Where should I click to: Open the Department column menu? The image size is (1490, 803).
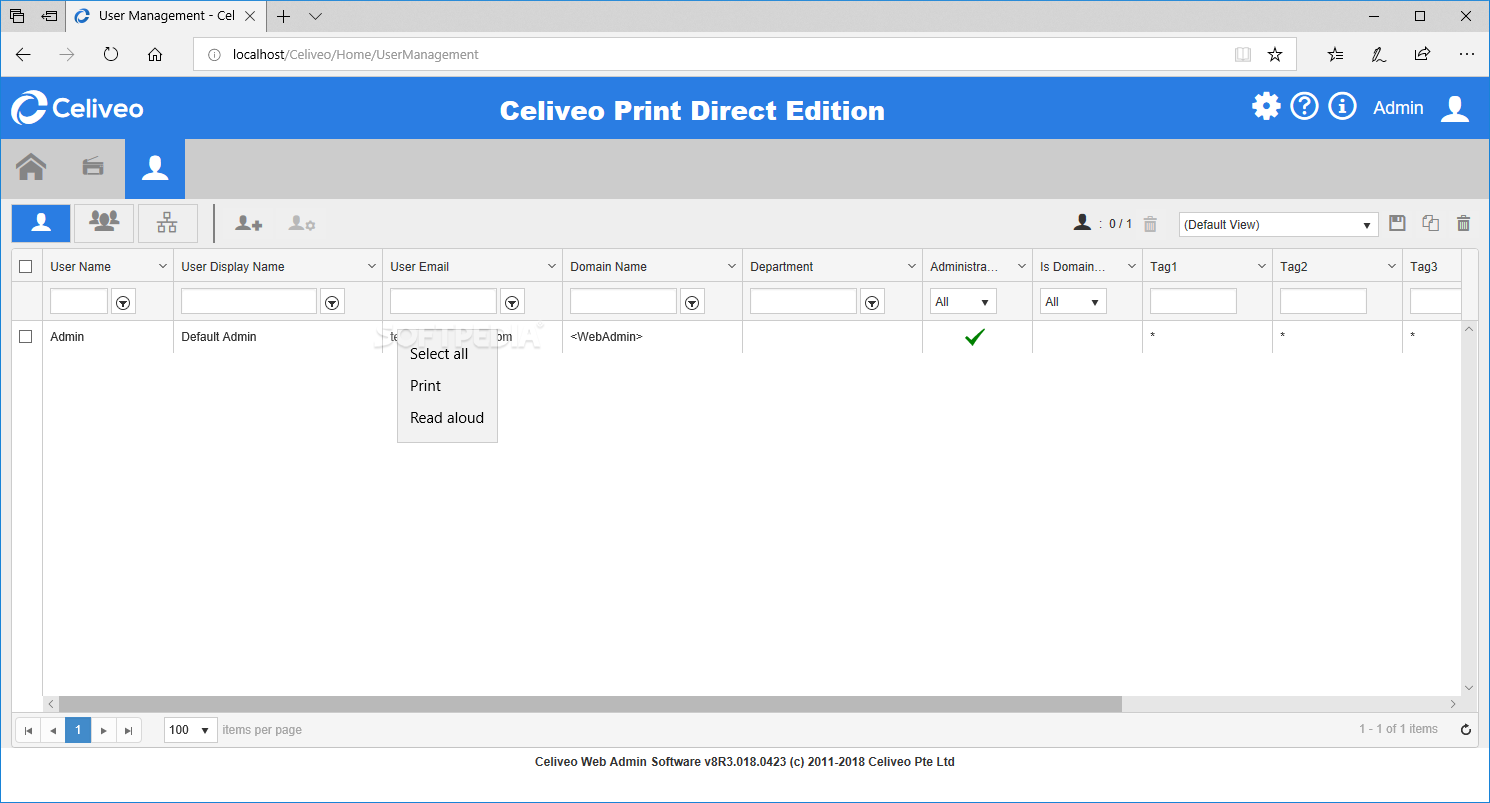click(x=912, y=267)
